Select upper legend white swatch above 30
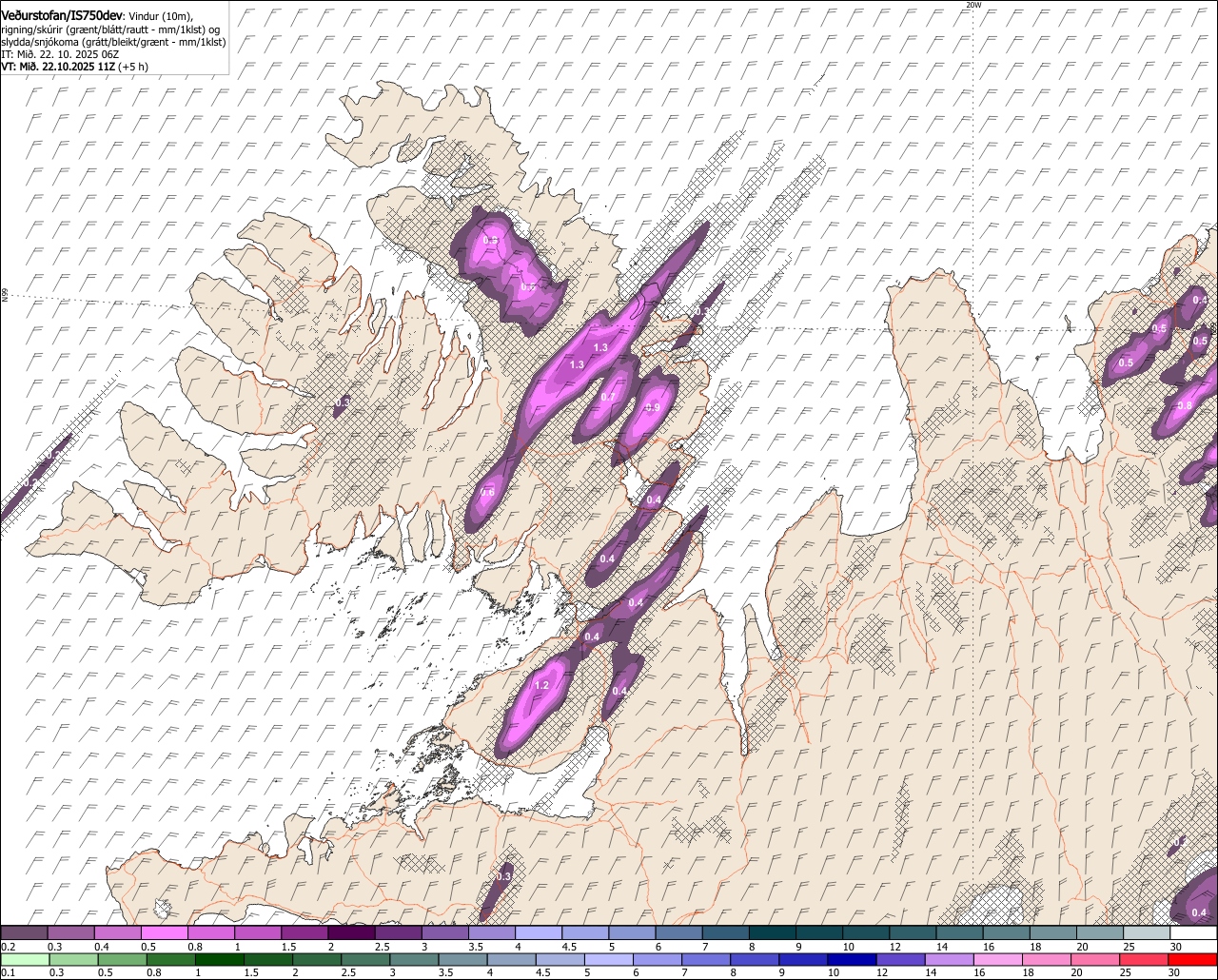The image size is (1218, 980). [x=1194, y=932]
